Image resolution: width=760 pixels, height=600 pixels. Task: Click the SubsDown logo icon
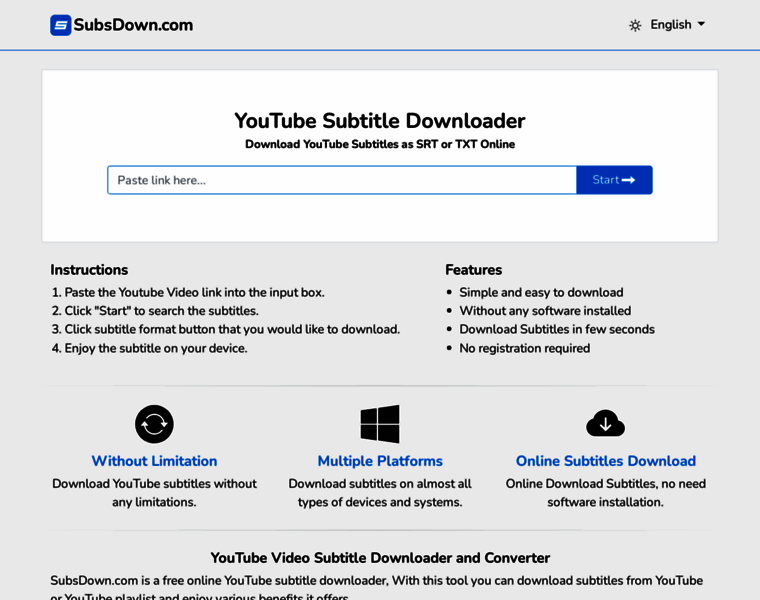61,25
